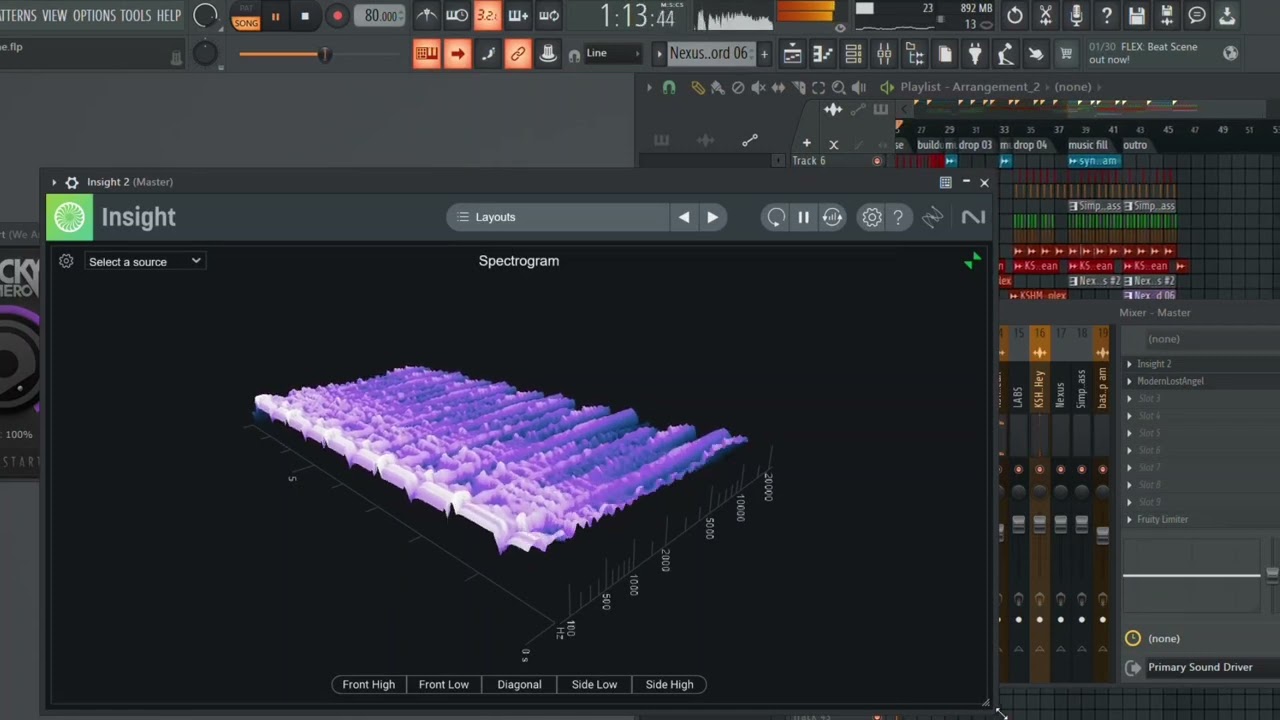Toggle the link-to-controller chain icon
This screenshot has width=1280, height=720.
[518, 54]
